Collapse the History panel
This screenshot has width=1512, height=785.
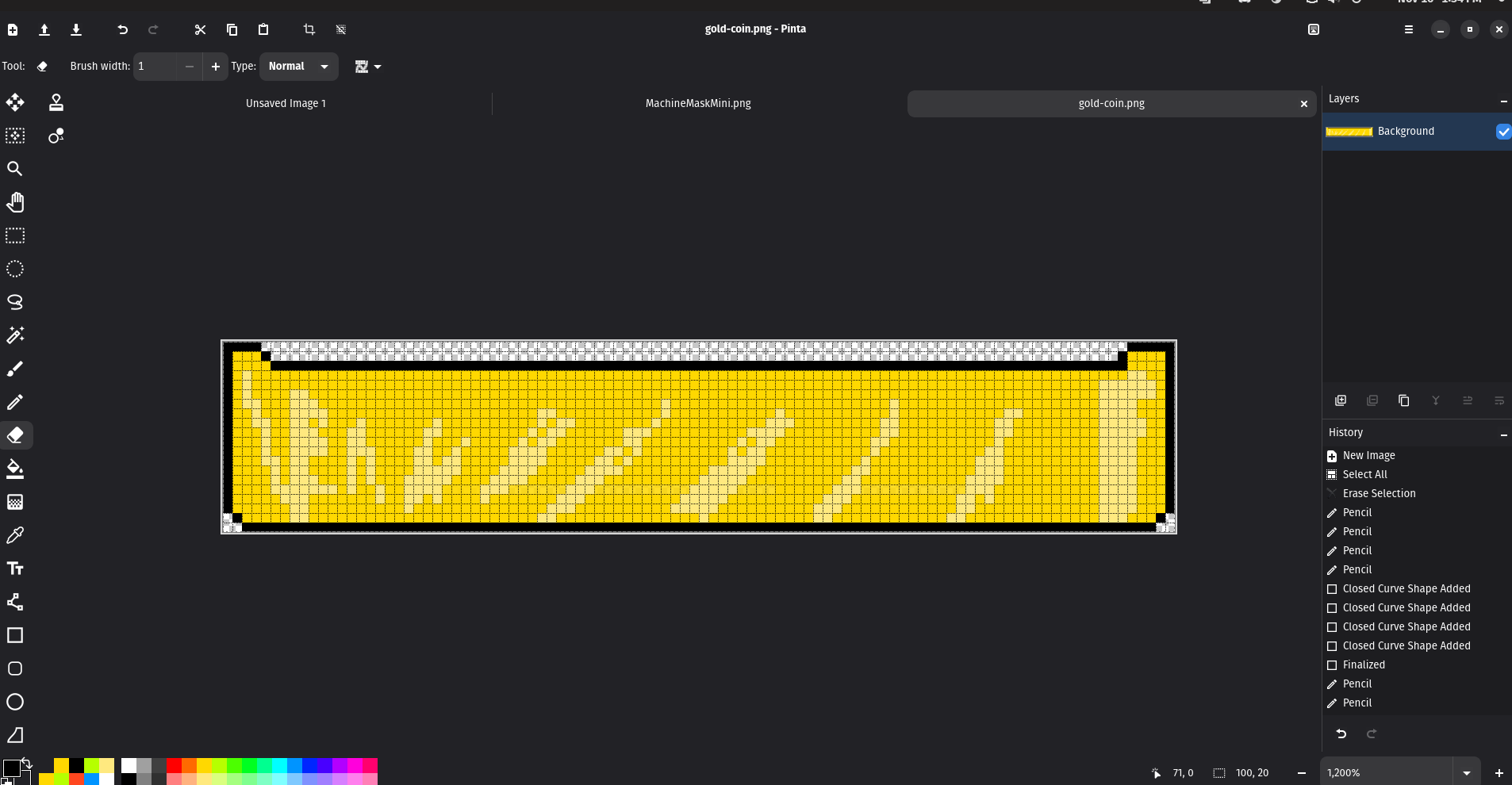(1503, 434)
